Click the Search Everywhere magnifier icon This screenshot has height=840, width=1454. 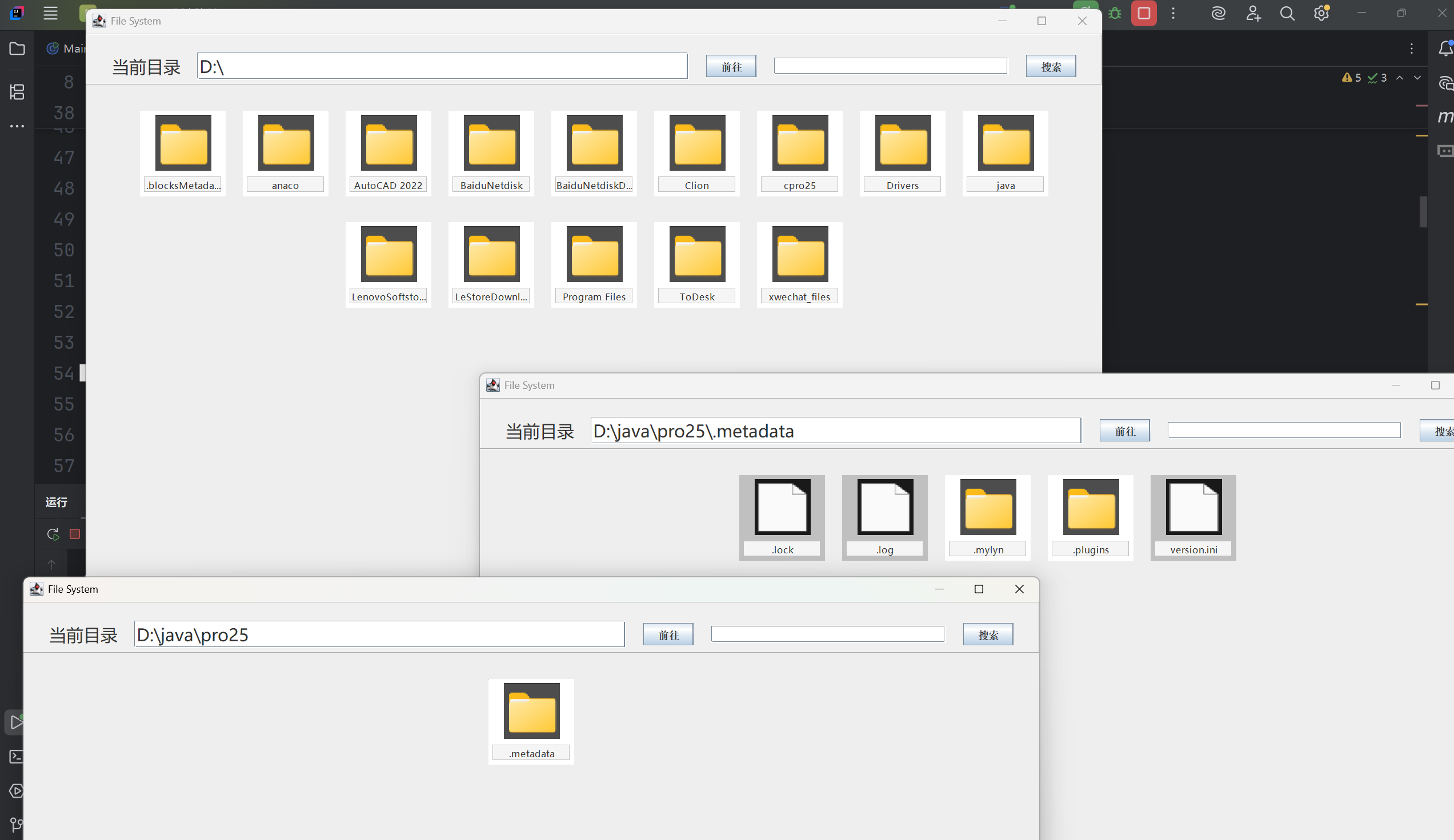coord(1287,13)
